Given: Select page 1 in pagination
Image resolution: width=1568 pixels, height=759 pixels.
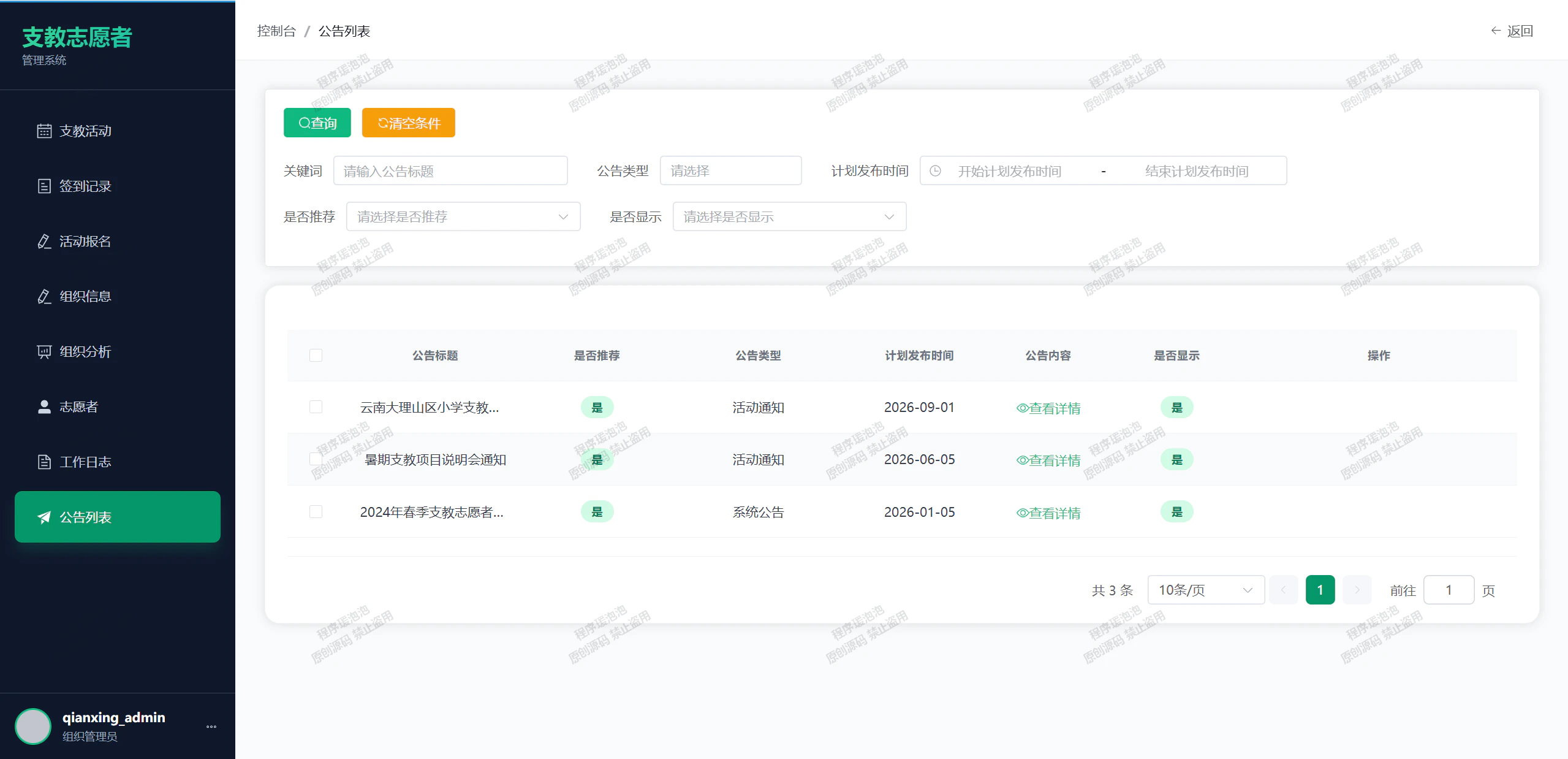Looking at the screenshot, I should click(1320, 590).
